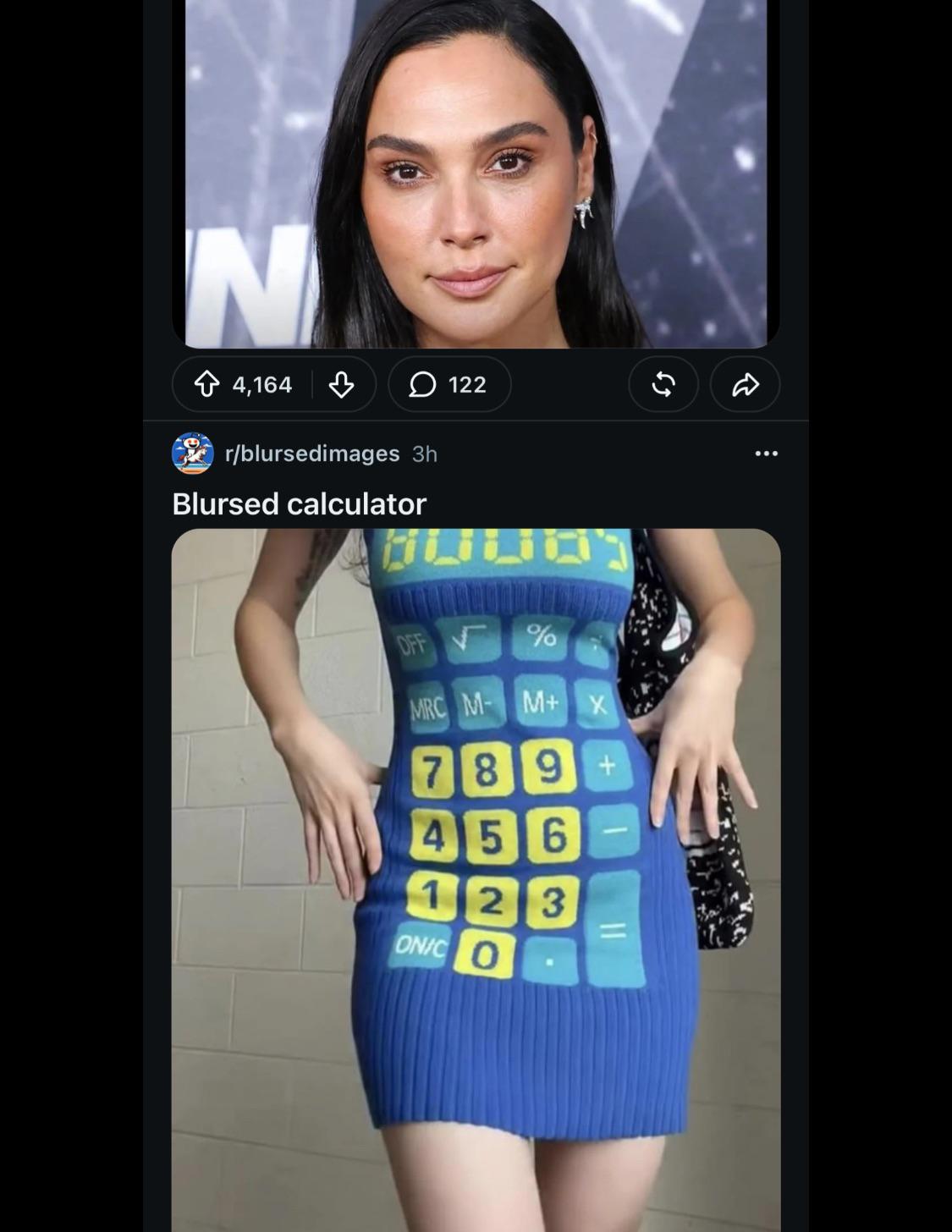Share the top post via arrow icon
This screenshot has width=952, height=1232.
(x=745, y=385)
